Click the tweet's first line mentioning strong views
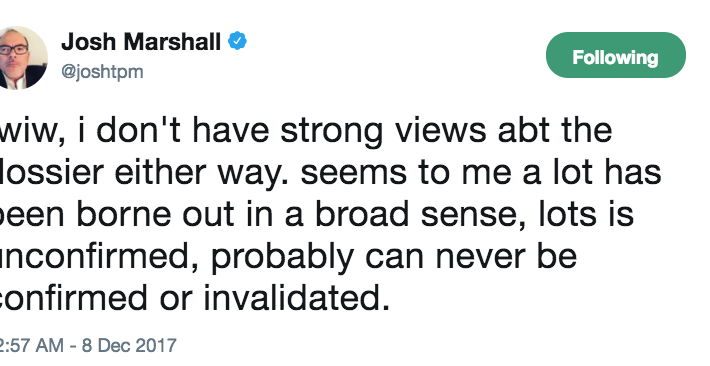 point(306,131)
